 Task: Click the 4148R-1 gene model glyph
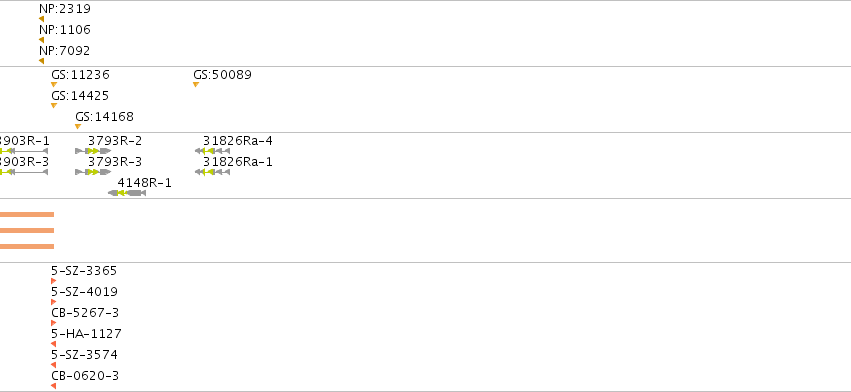tap(127, 193)
